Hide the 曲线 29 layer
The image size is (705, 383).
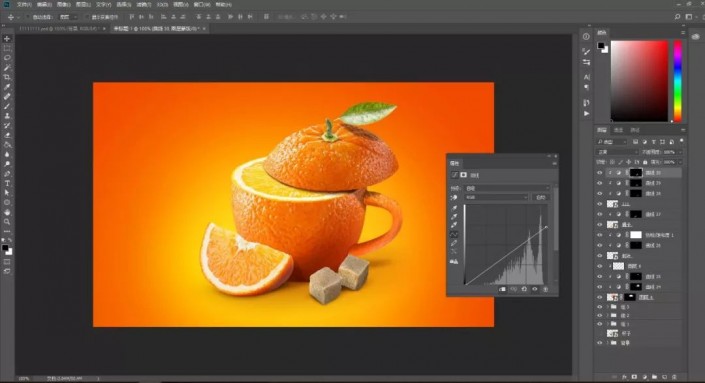tap(599, 183)
